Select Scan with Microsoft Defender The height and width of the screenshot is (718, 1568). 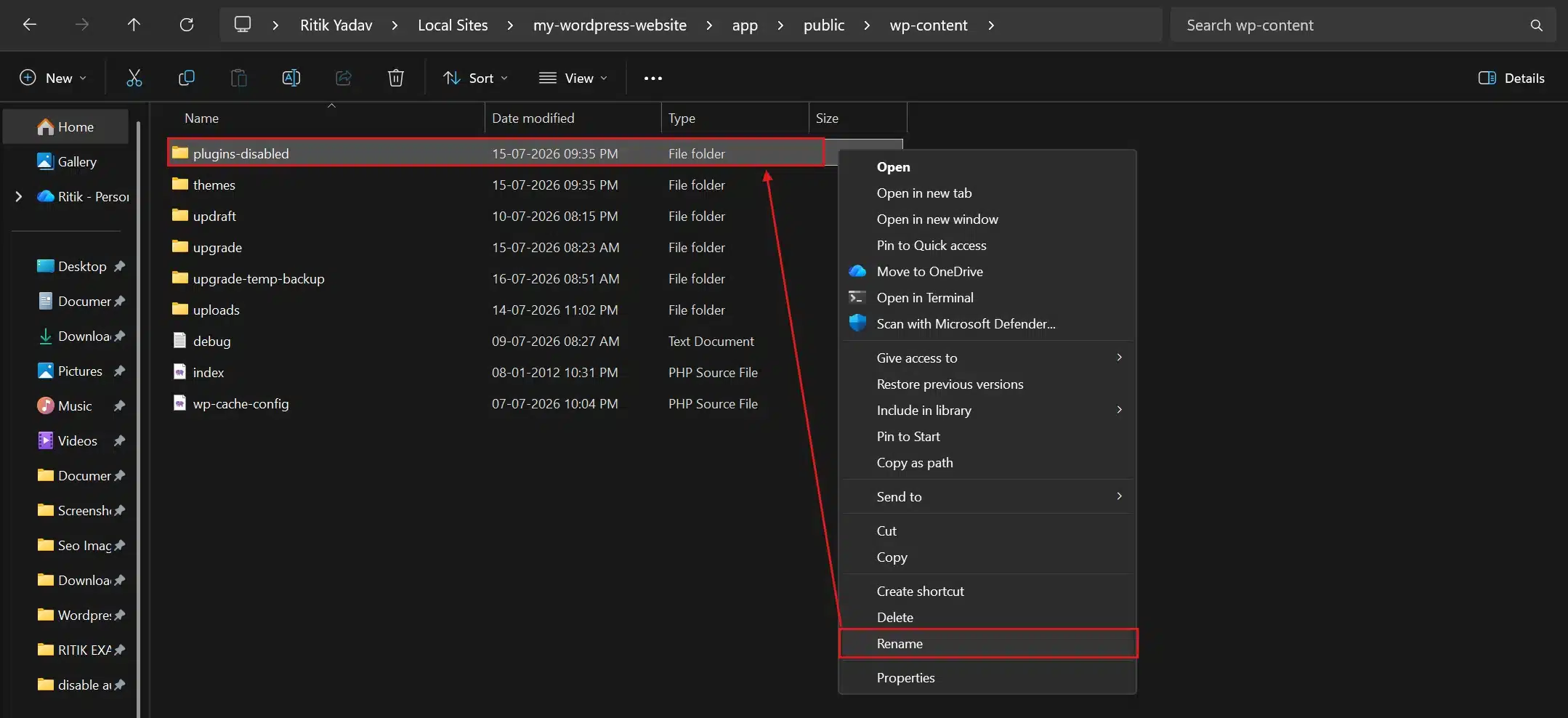(x=988, y=323)
